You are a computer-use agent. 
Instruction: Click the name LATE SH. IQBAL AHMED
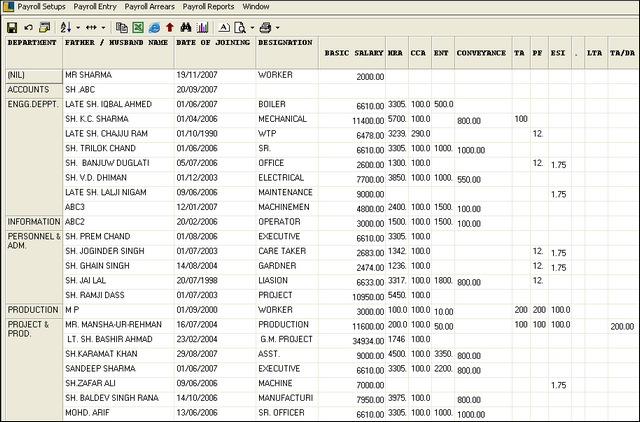pyautogui.click(x=109, y=104)
